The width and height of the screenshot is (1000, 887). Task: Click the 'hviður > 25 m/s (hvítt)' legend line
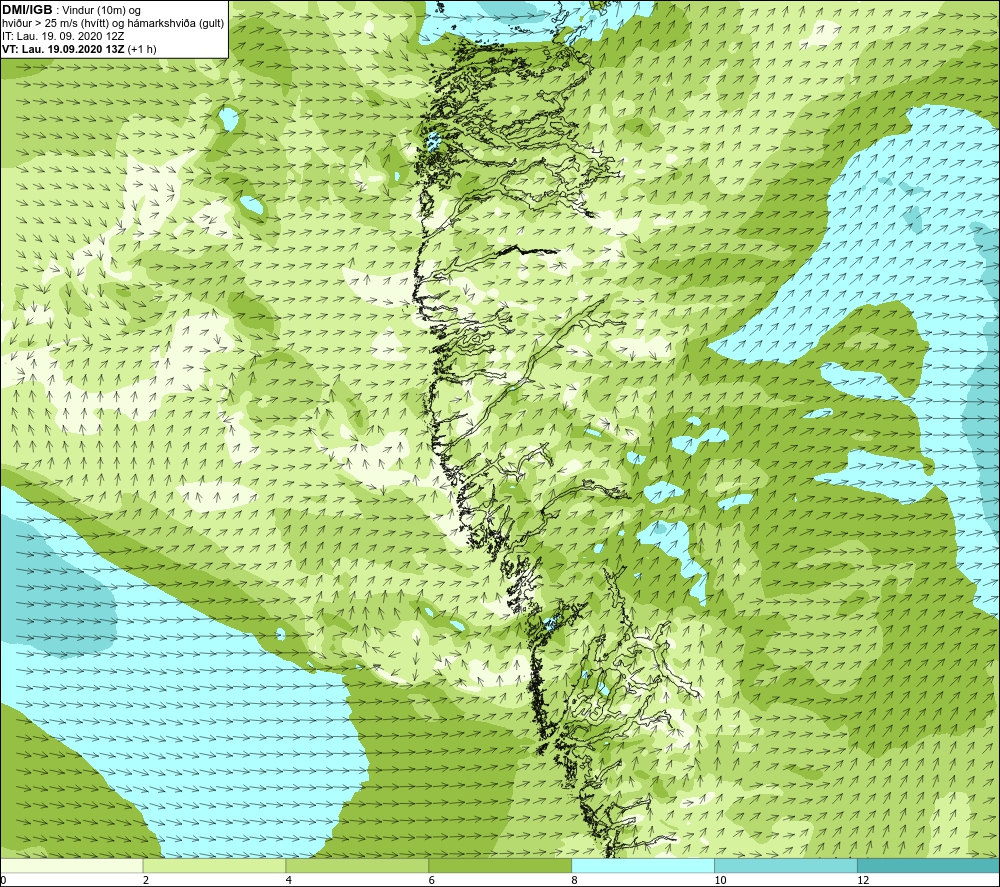113,24
